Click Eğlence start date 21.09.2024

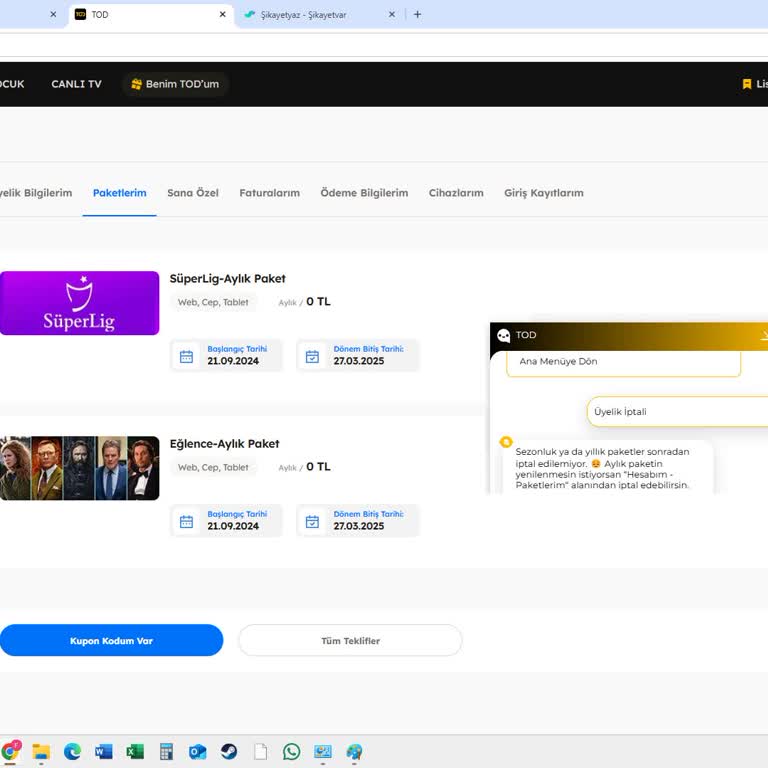(233, 526)
